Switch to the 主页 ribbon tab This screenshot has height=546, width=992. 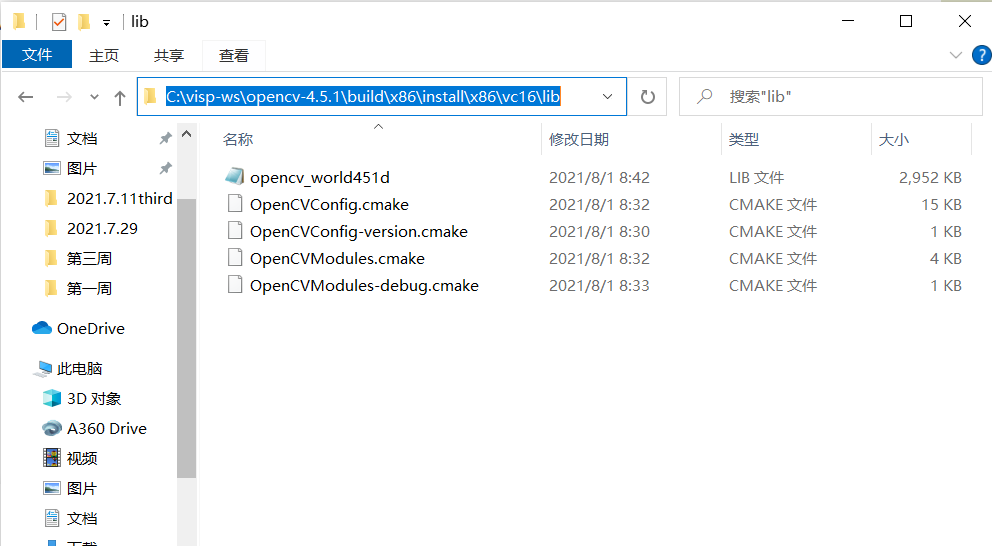pos(104,56)
